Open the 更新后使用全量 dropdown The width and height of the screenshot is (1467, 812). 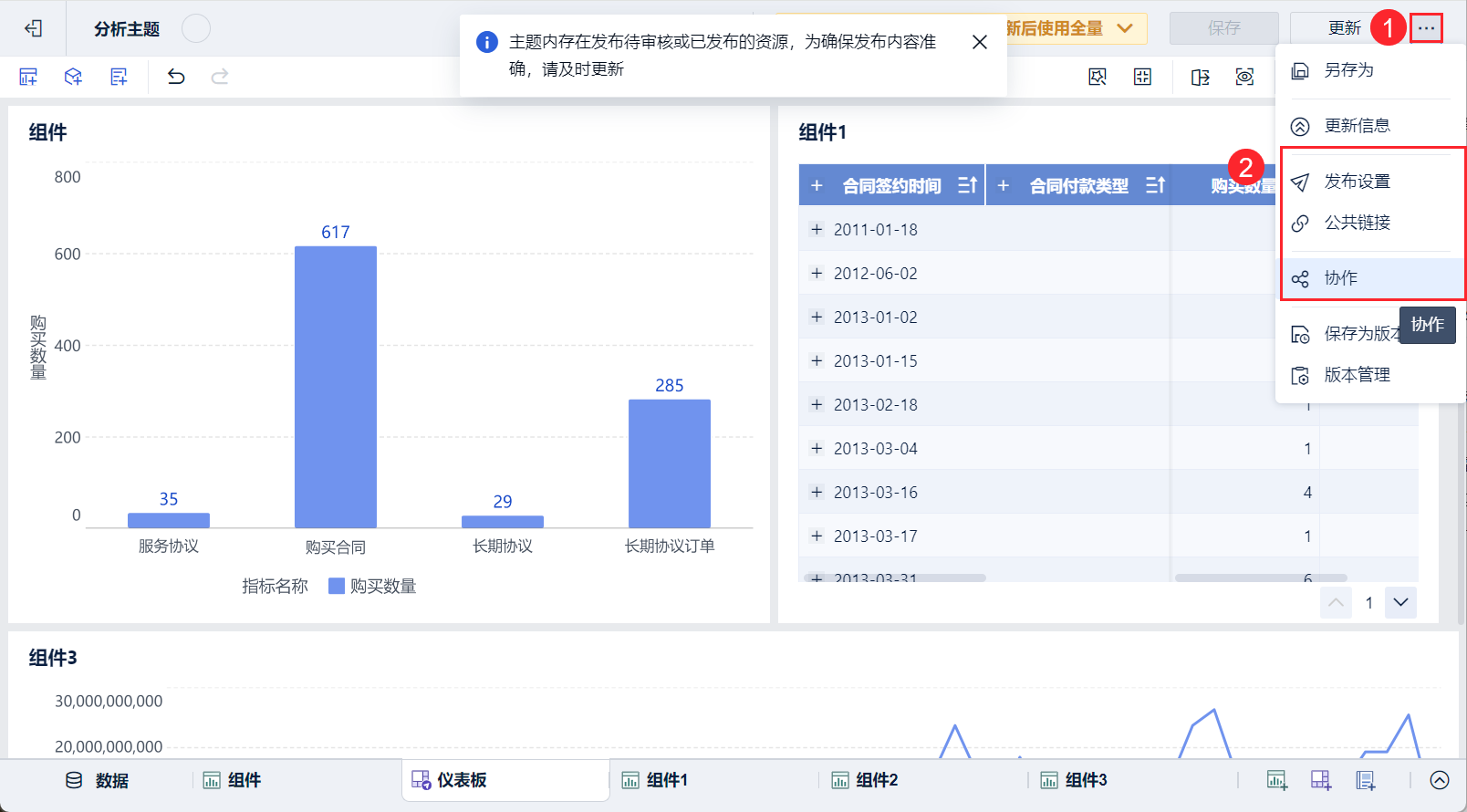pyautogui.click(x=1125, y=28)
